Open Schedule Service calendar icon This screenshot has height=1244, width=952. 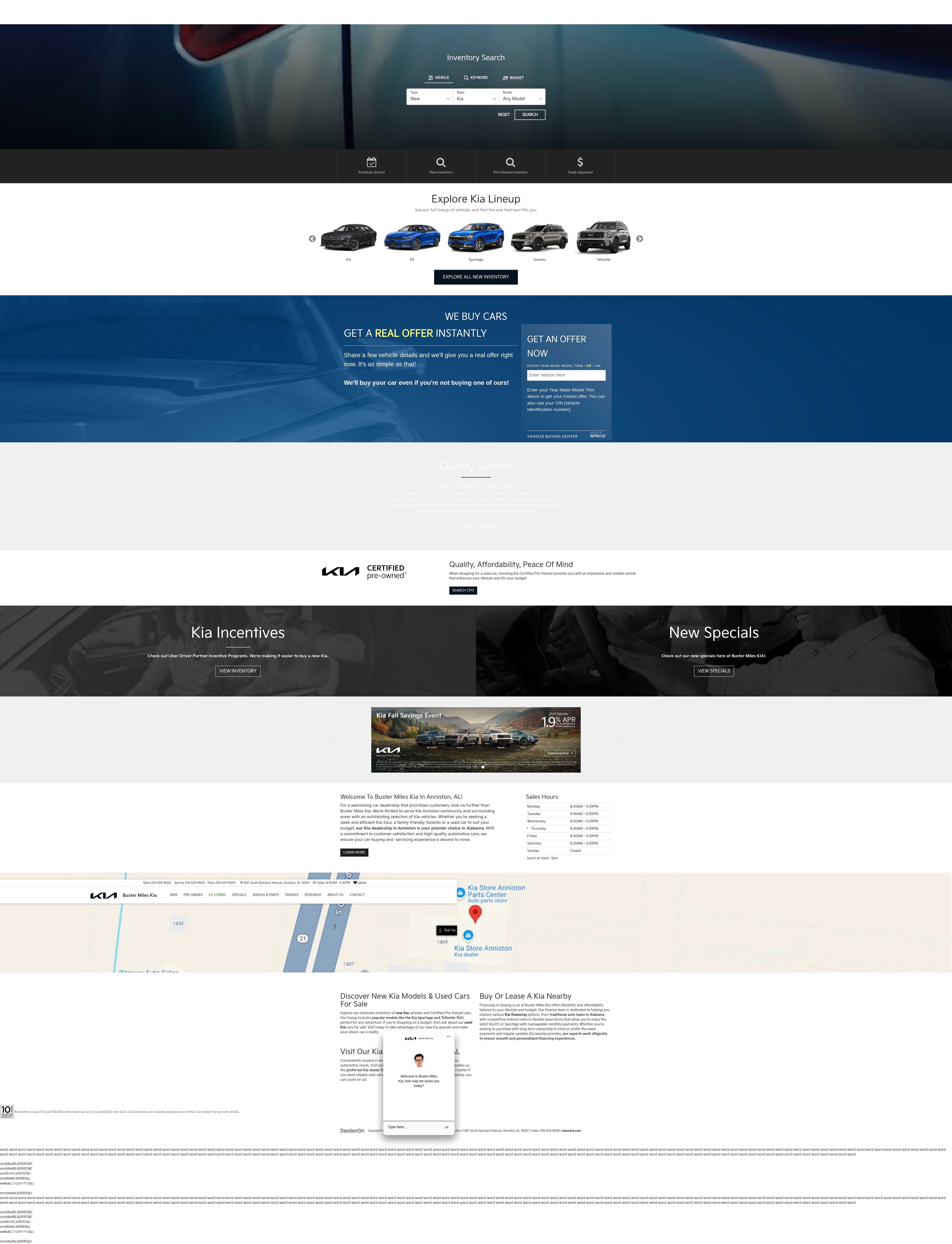pos(371,162)
